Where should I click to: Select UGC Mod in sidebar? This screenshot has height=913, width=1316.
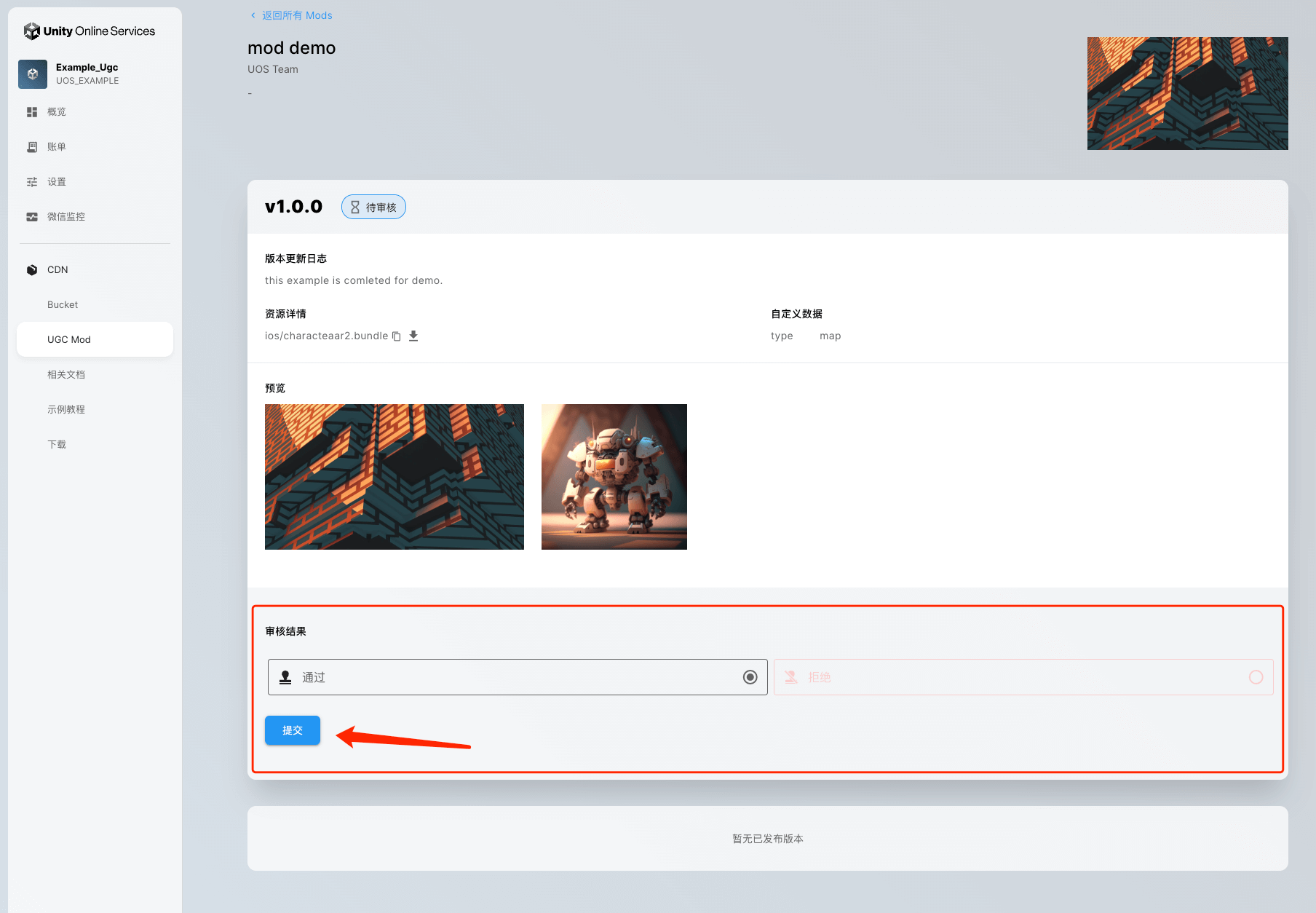69,340
